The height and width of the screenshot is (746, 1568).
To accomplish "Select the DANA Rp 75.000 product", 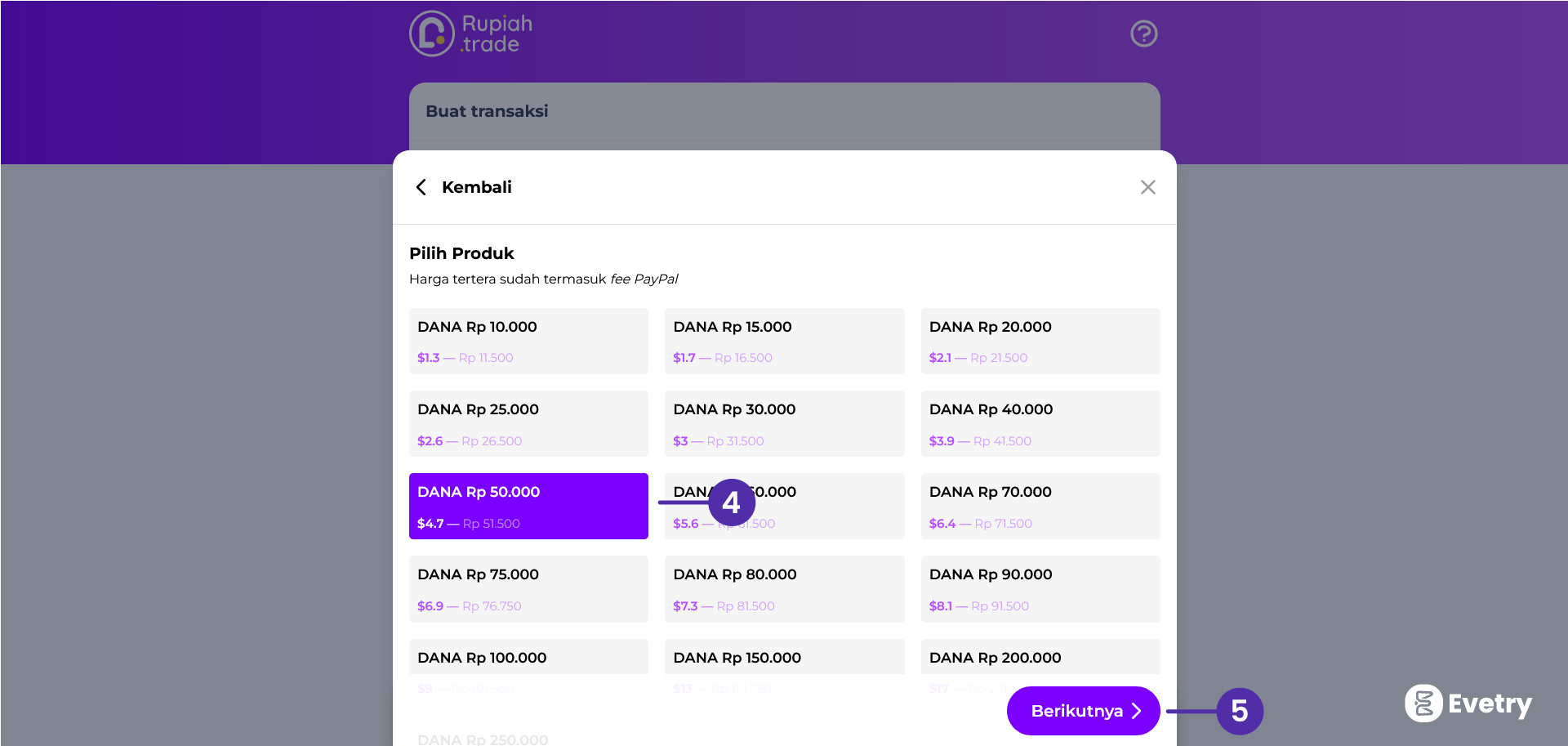I will [x=528, y=588].
